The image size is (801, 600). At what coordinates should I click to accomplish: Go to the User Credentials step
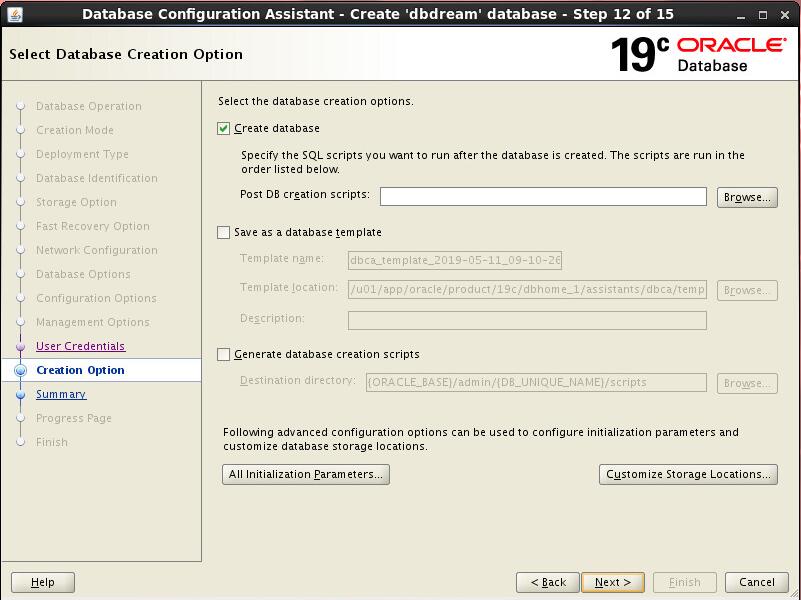pyautogui.click(x=80, y=346)
